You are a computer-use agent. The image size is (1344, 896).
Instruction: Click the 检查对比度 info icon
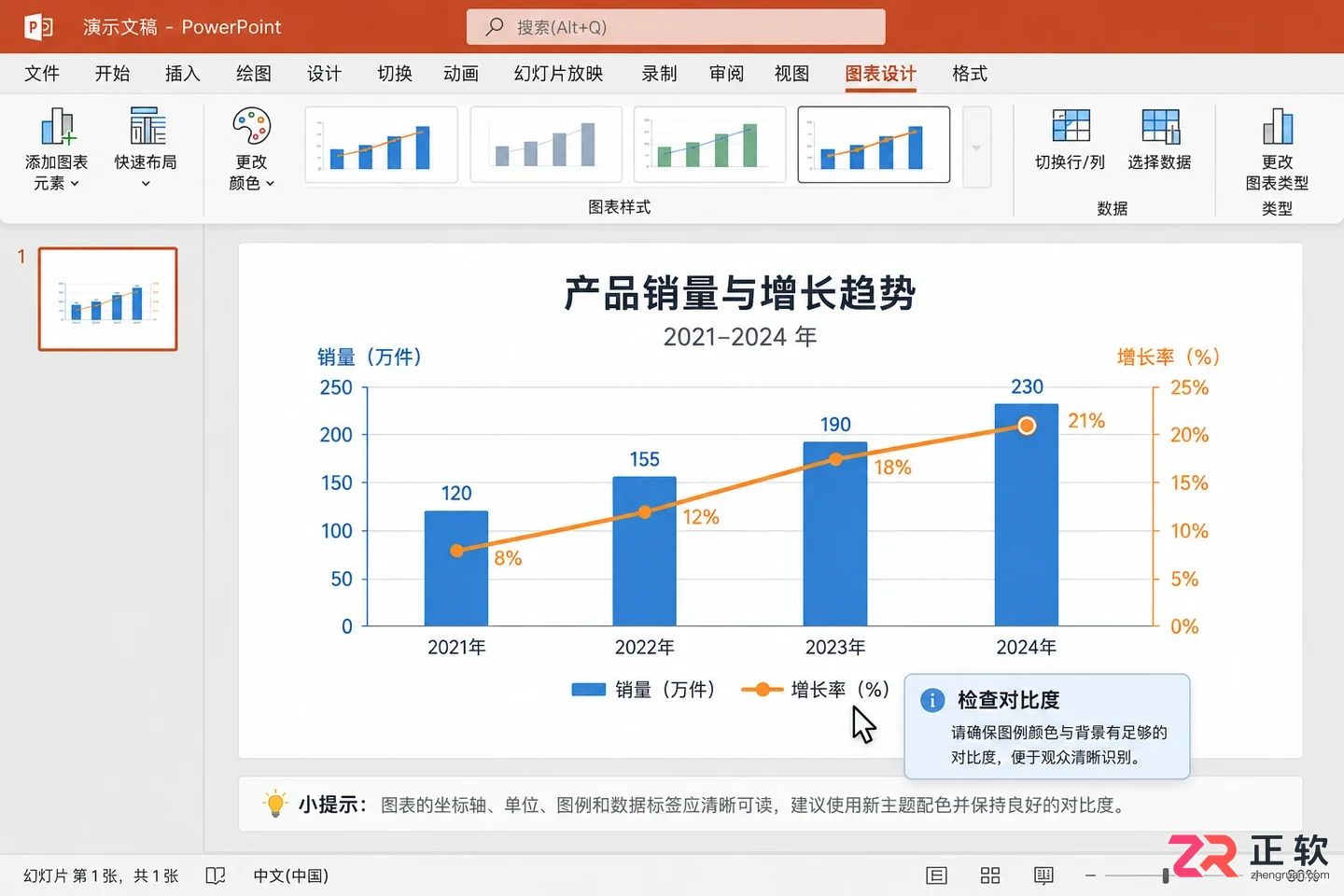(932, 700)
